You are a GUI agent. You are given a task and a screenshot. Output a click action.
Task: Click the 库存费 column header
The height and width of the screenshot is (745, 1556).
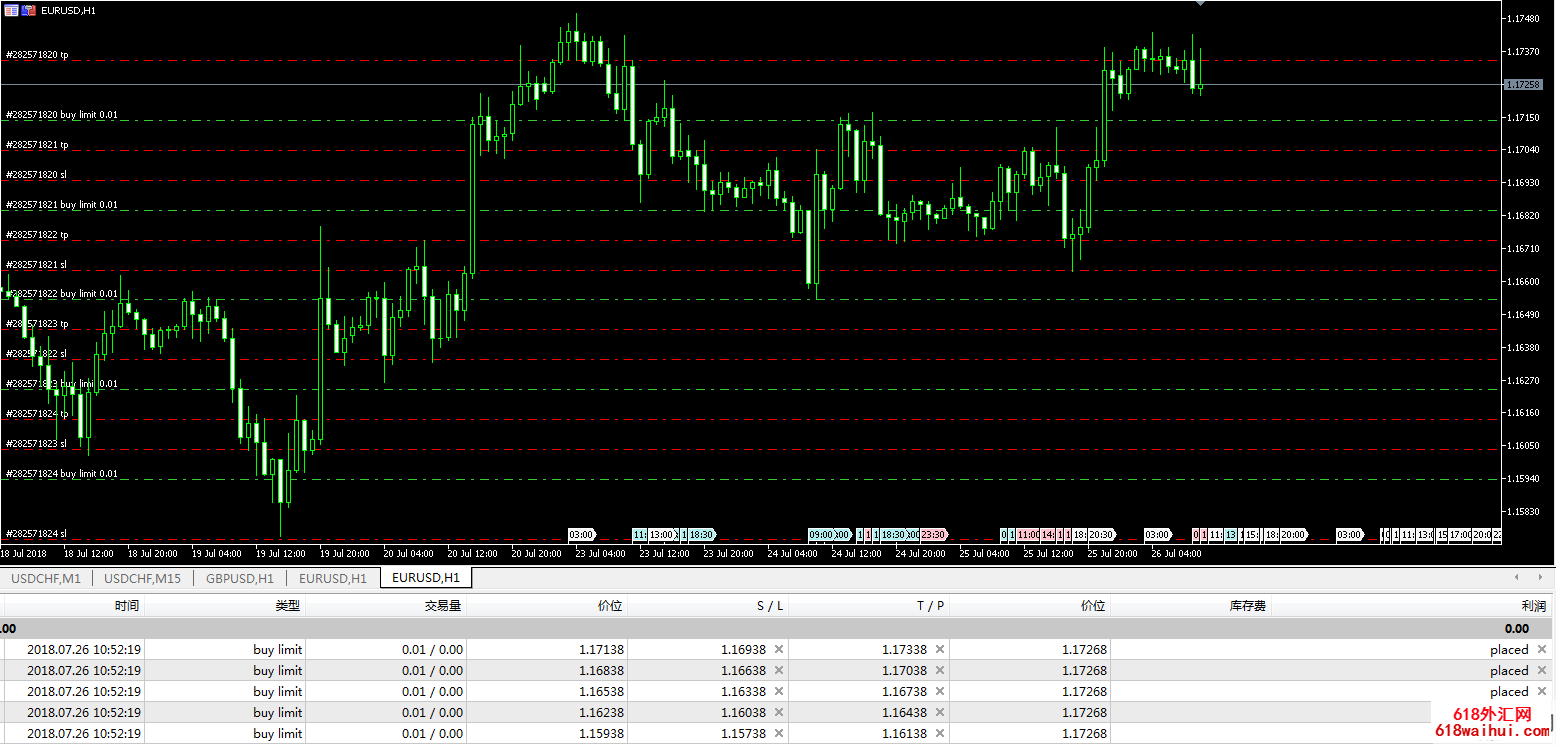(x=1248, y=605)
